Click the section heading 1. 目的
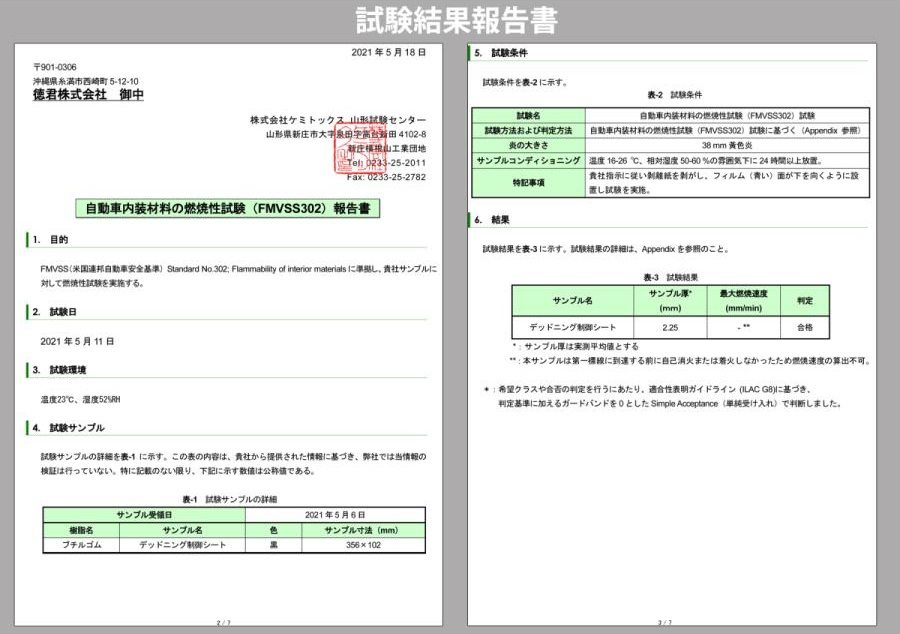Viewport: 900px width, 634px height. (50, 240)
